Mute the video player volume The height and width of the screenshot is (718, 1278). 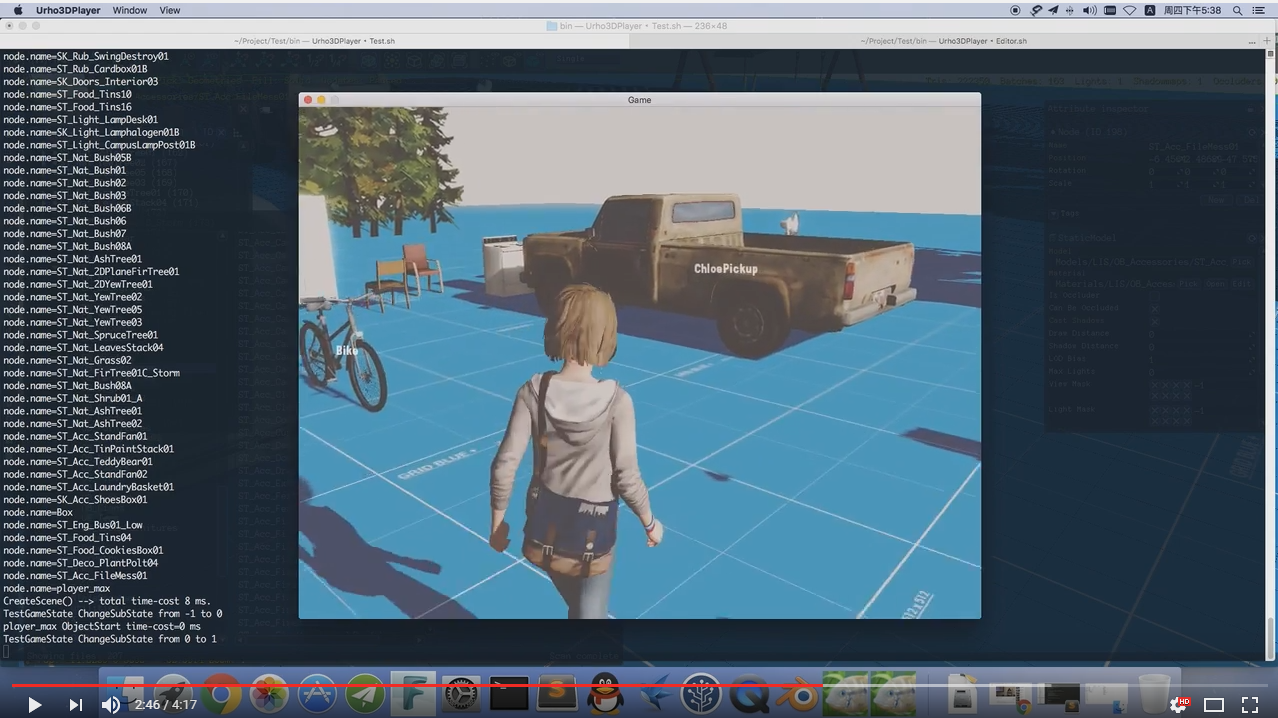(x=111, y=705)
